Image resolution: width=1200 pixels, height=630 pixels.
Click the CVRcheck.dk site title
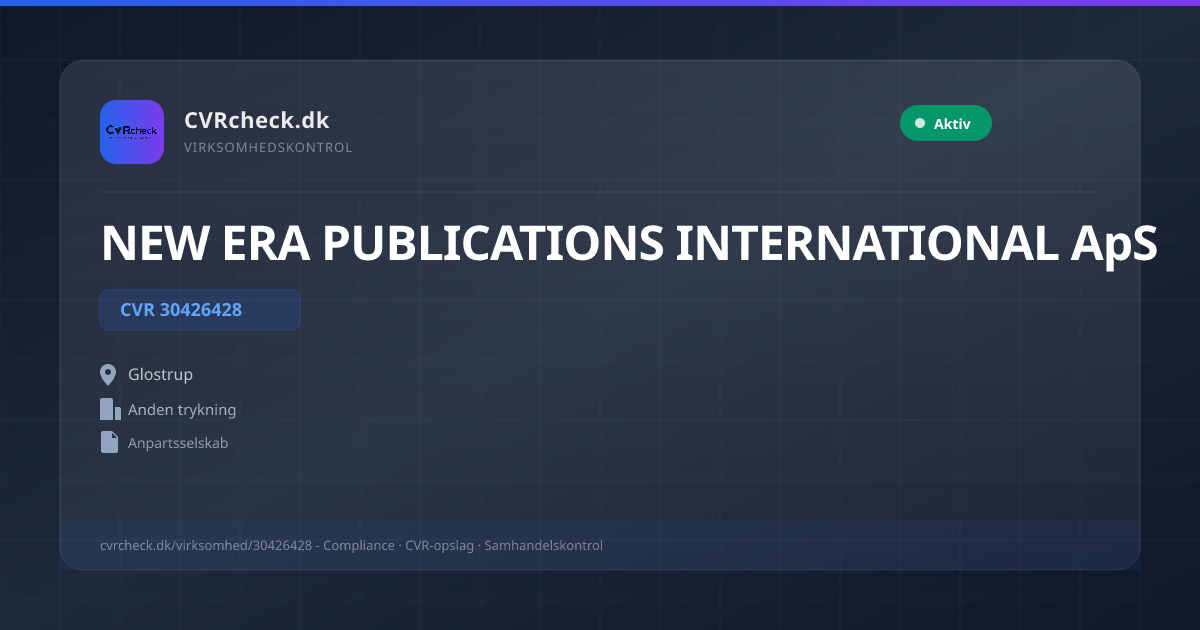(x=257, y=120)
